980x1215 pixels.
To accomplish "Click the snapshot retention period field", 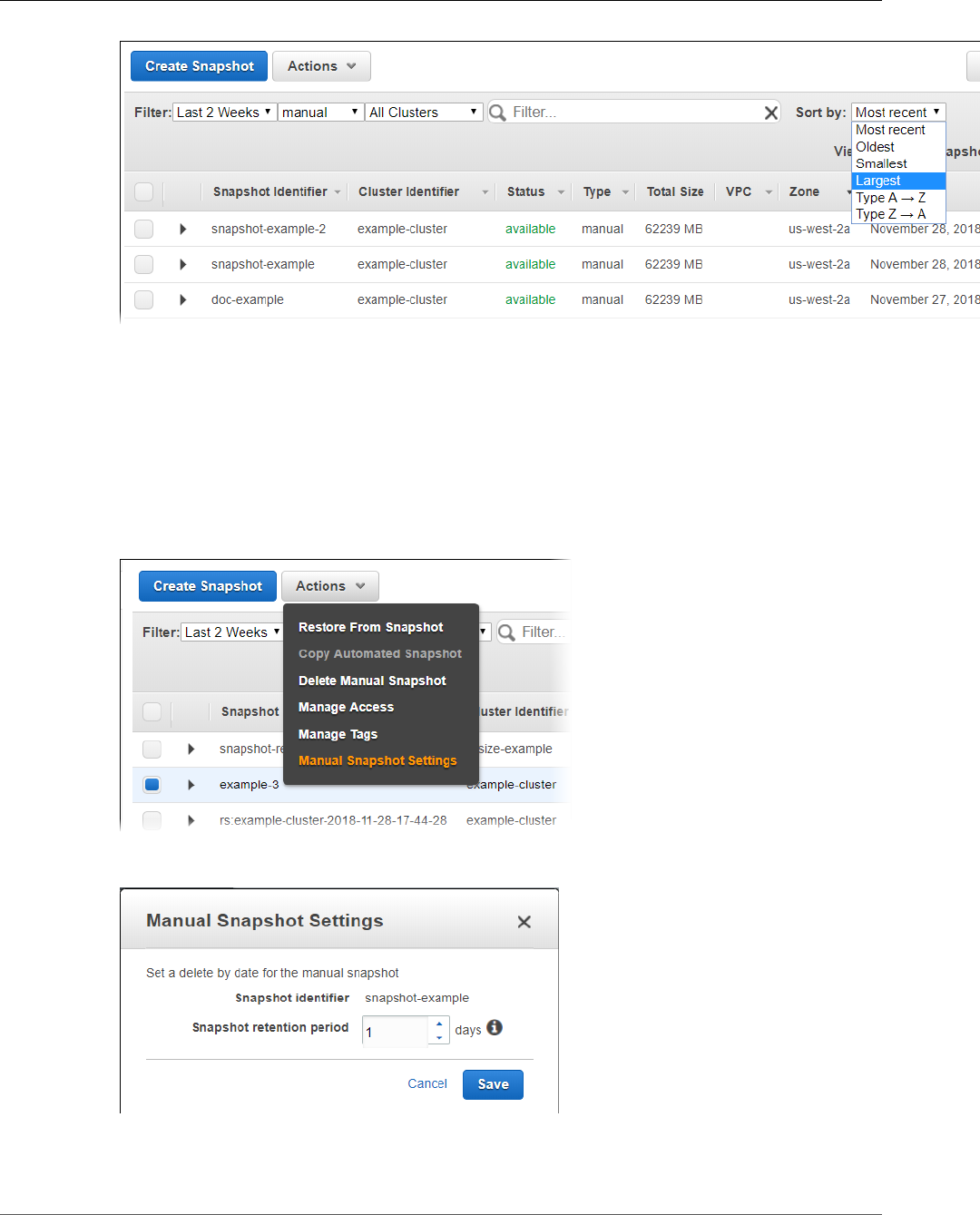I will click(x=395, y=1032).
